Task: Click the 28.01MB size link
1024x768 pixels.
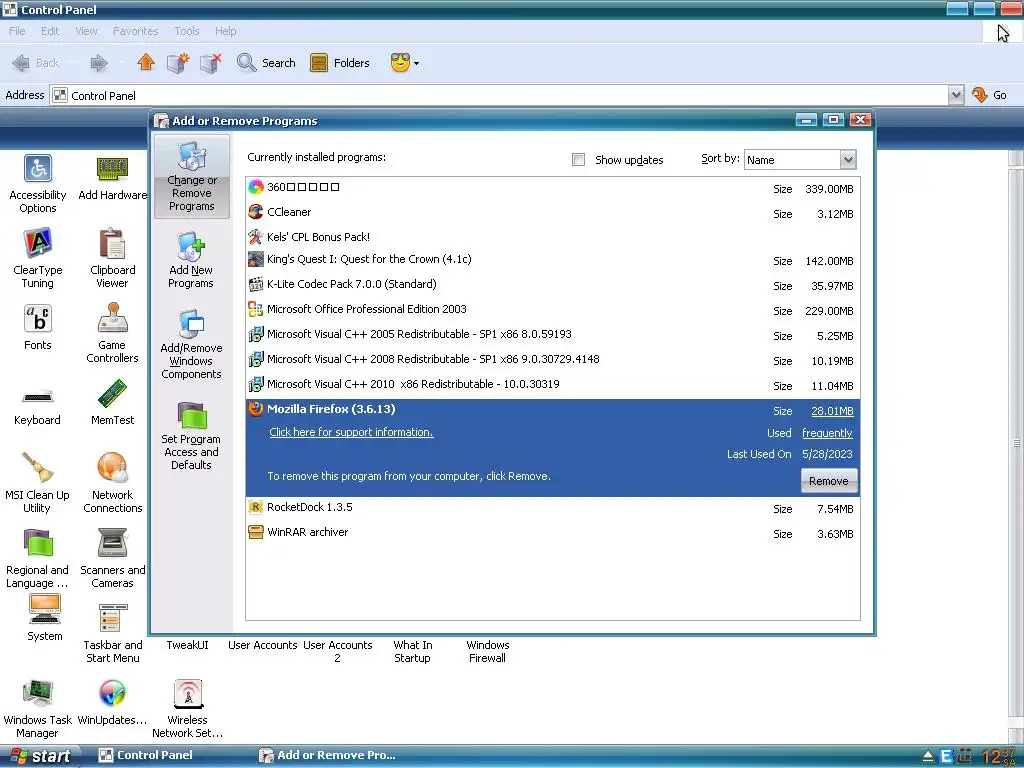Action: (x=832, y=411)
